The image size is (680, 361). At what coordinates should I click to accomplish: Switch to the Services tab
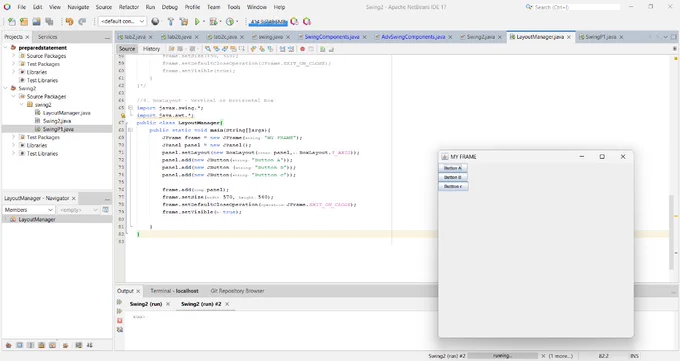[47, 37]
